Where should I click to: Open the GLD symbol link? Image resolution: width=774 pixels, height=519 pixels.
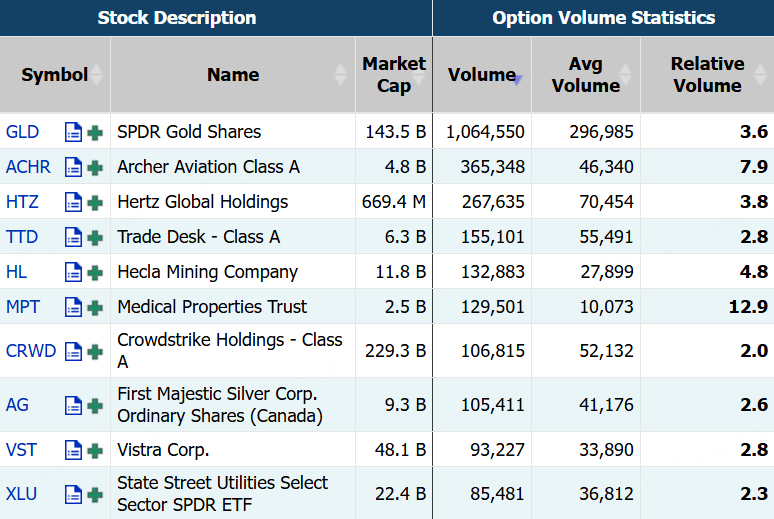22,132
